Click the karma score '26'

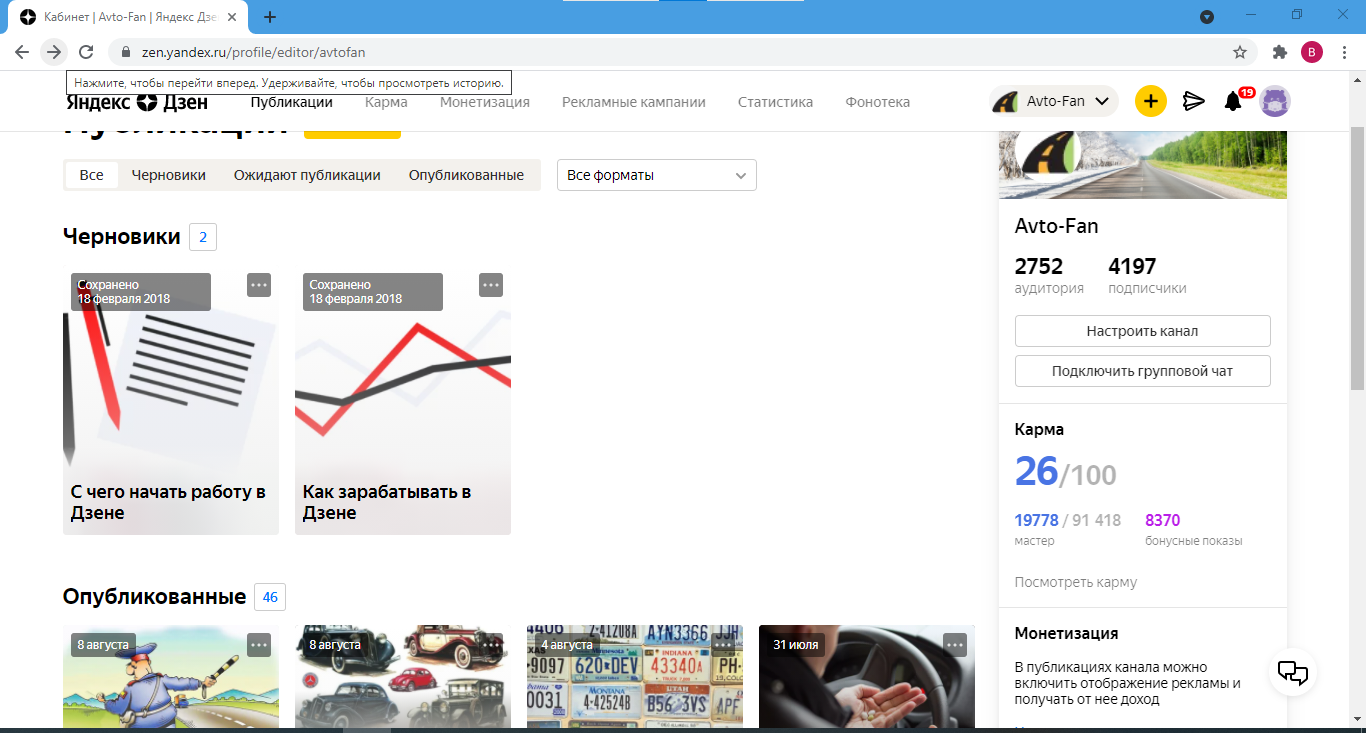(1036, 471)
